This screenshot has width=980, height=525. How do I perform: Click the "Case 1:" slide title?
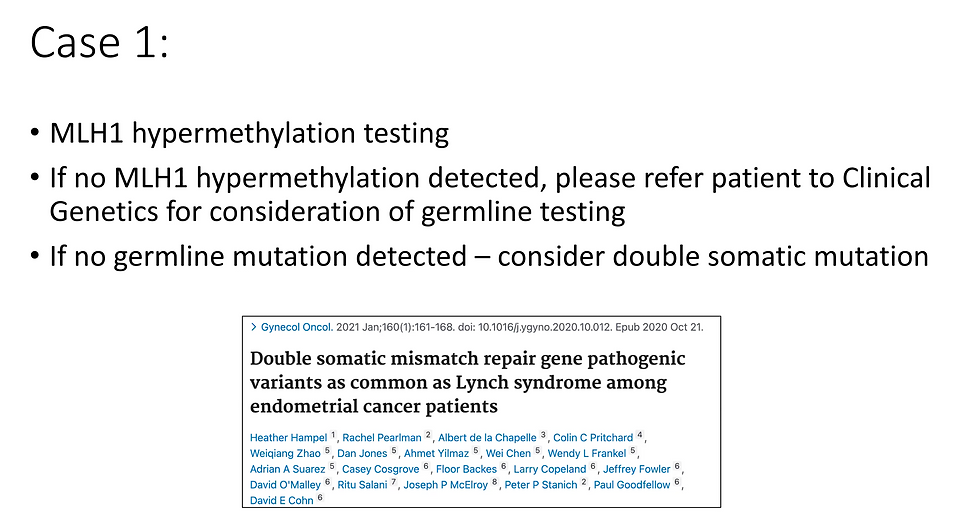click(x=100, y=44)
